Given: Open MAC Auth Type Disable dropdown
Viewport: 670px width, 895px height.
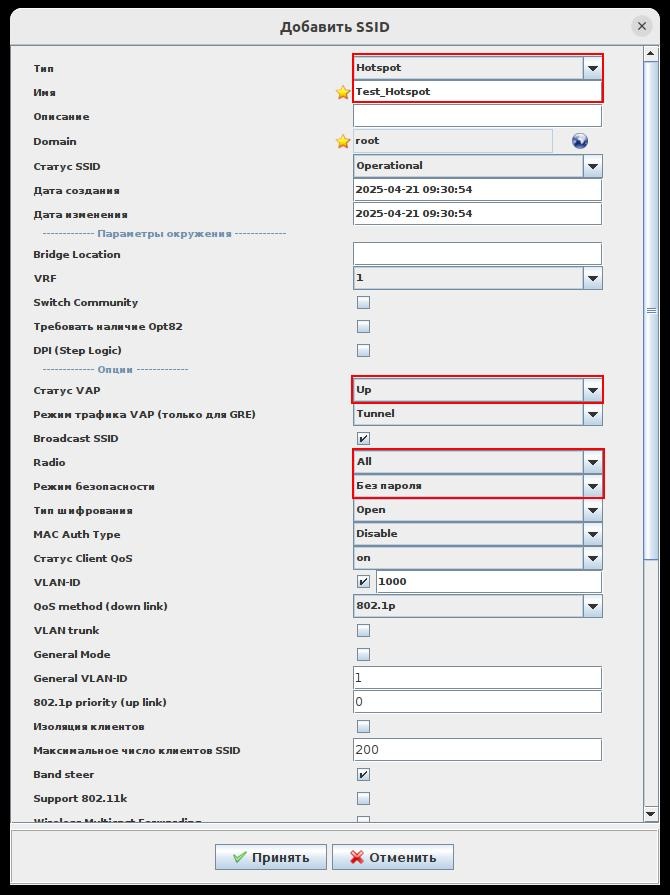Looking at the screenshot, I should [478, 534].
